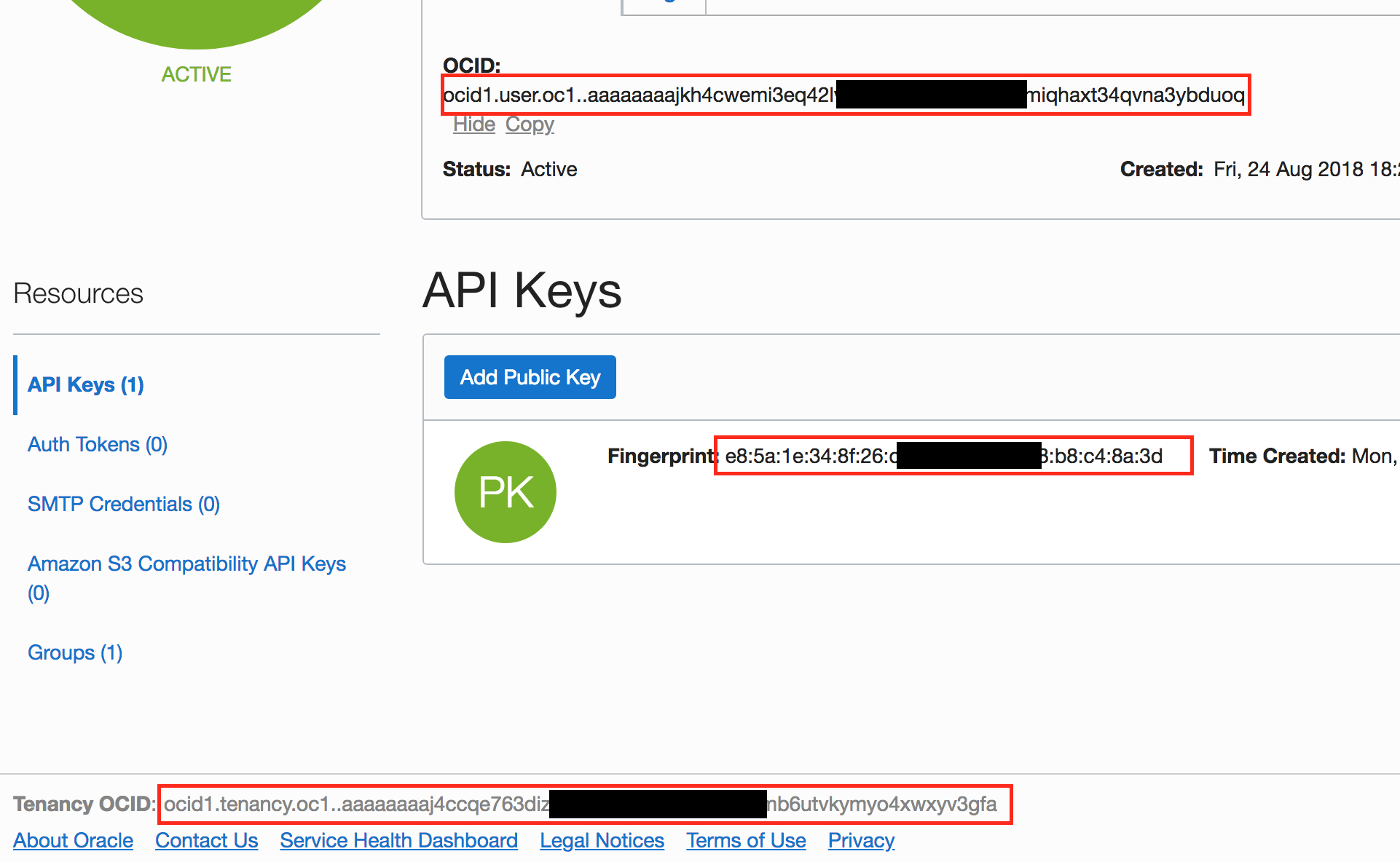This screenshot has width=1400, height=862.
Task: Open Groups (1) resource
Action: click(75, 652)
